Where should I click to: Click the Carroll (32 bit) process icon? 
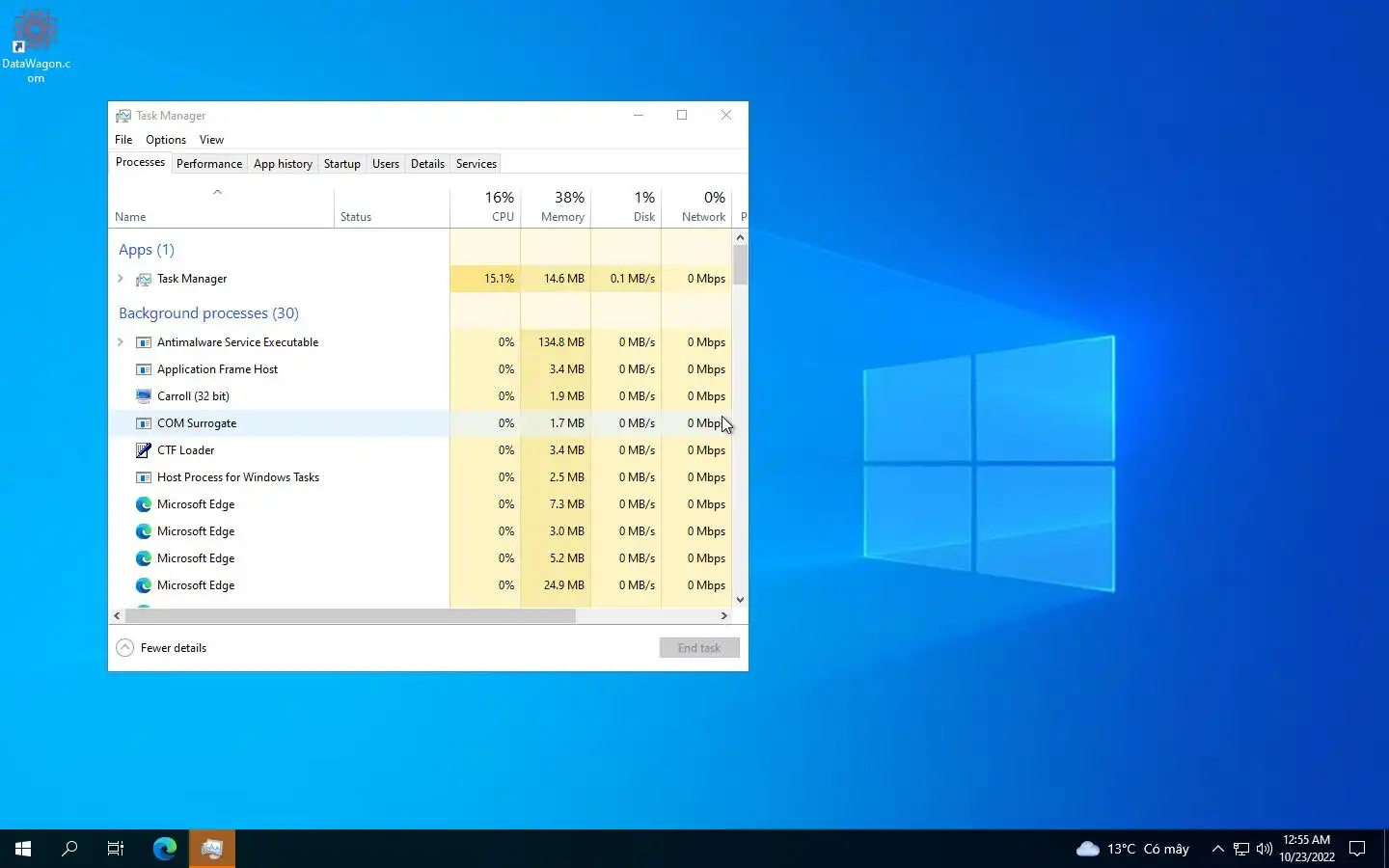[x=144, y=396]
